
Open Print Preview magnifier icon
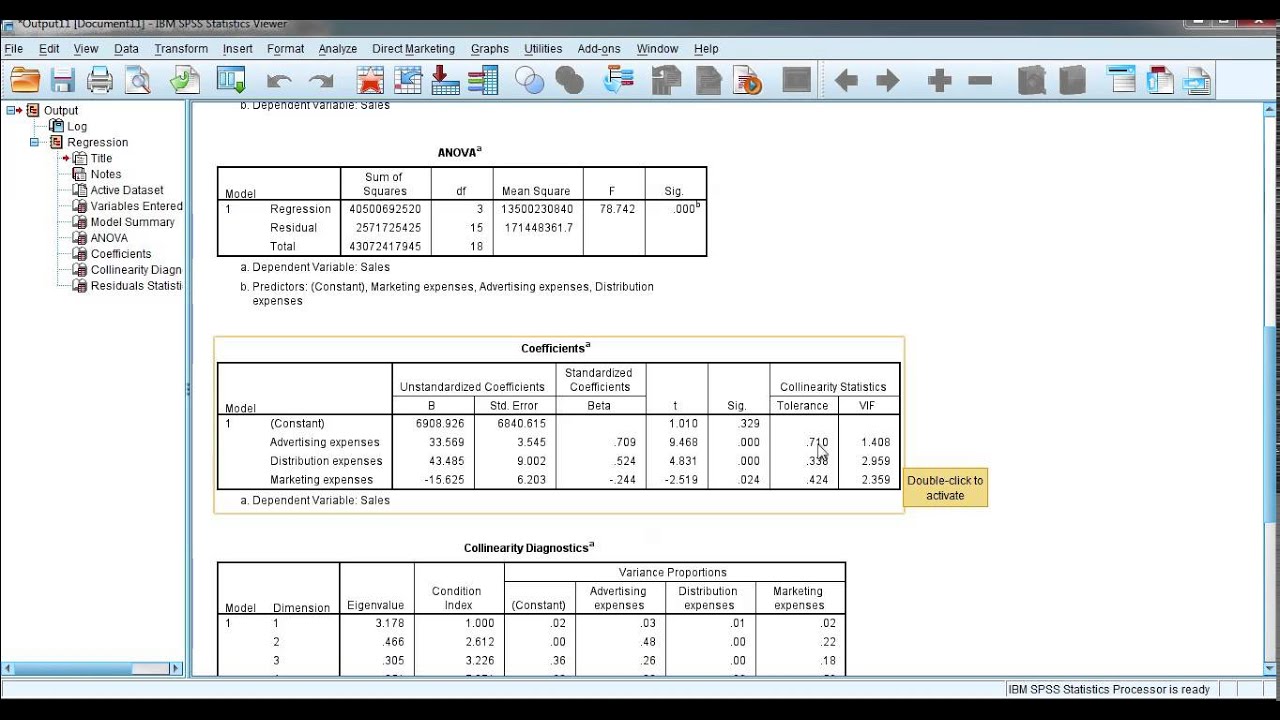137,81
